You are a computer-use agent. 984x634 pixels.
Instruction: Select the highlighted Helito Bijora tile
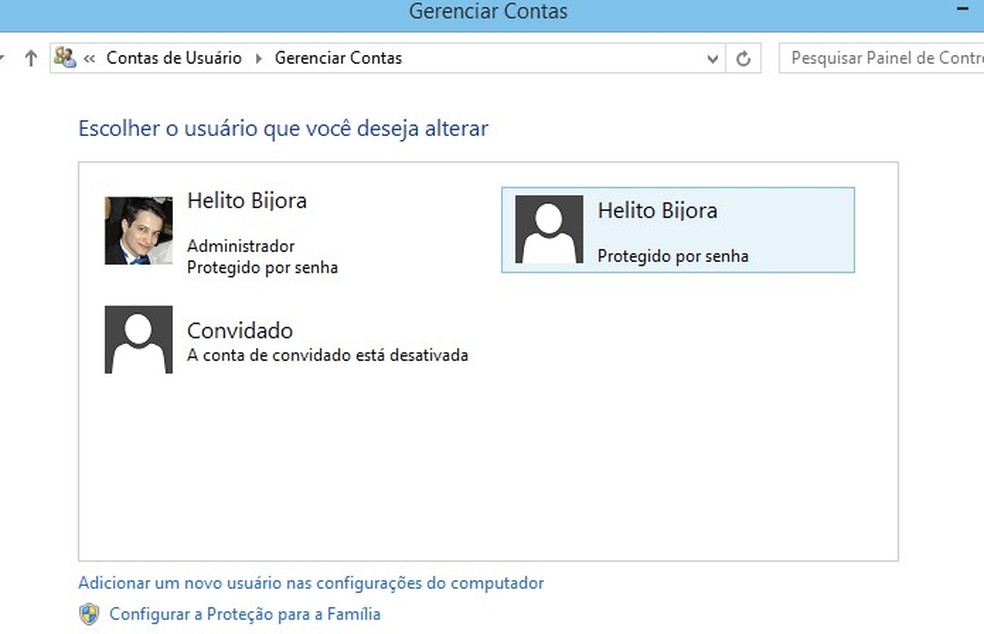(x=678, y=230)
